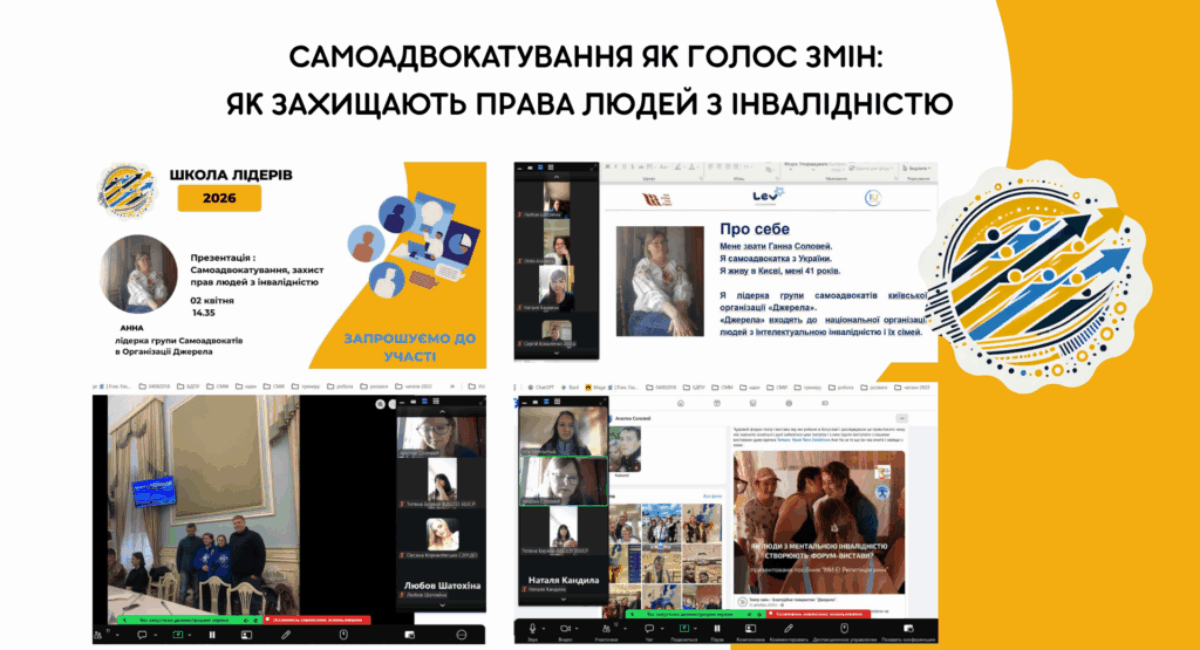This screenshot has width=1200, height=650.
Task: Click the three-dots button on Facebook profile header
Action: tap(901, 416)
